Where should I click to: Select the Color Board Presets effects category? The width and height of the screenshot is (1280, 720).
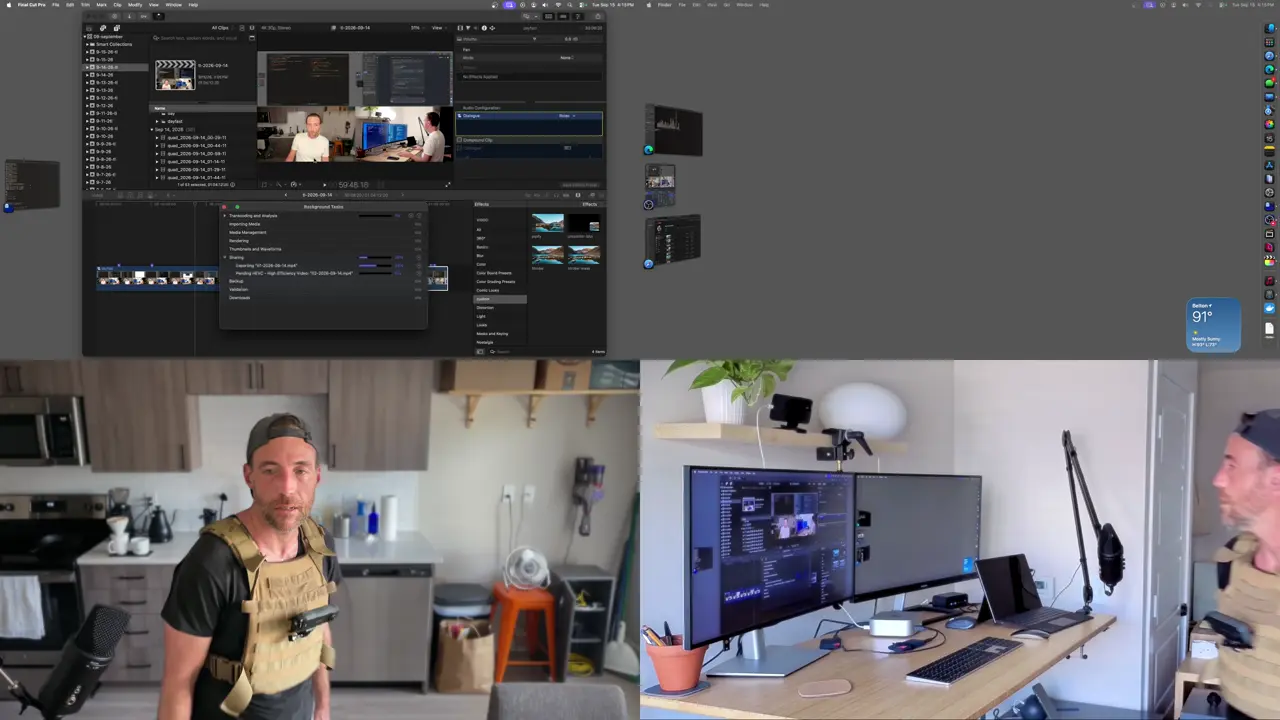[494, 273]
